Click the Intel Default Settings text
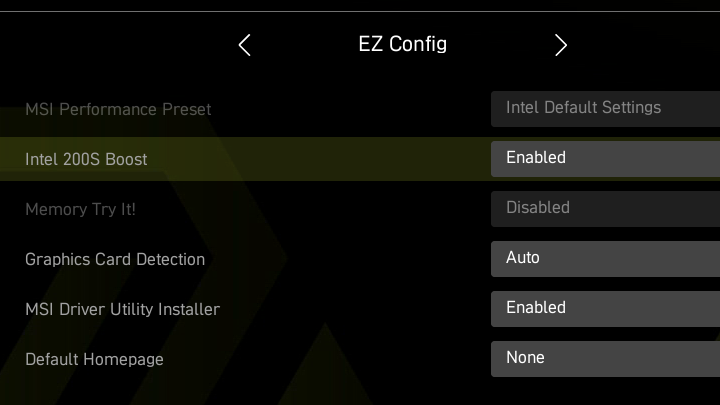 click(x=583, y=107)
